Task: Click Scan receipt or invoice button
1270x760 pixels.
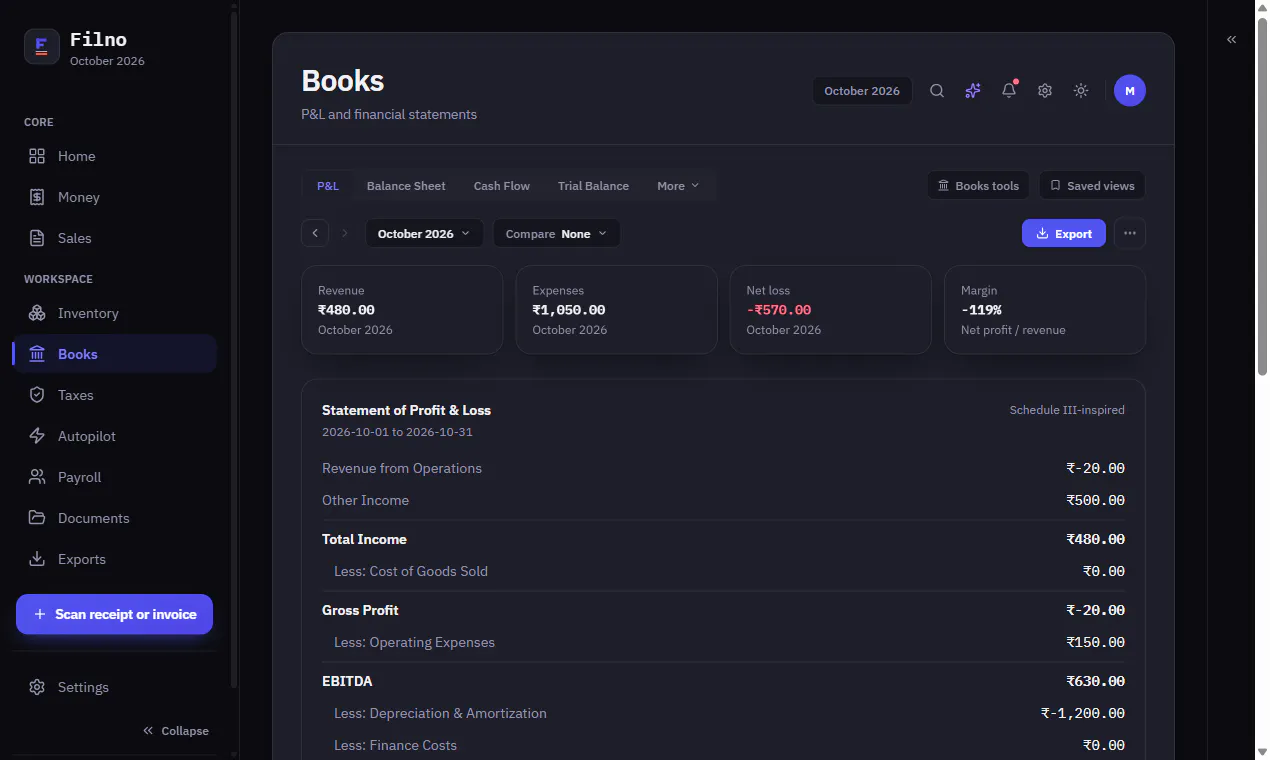Action: 114,614
